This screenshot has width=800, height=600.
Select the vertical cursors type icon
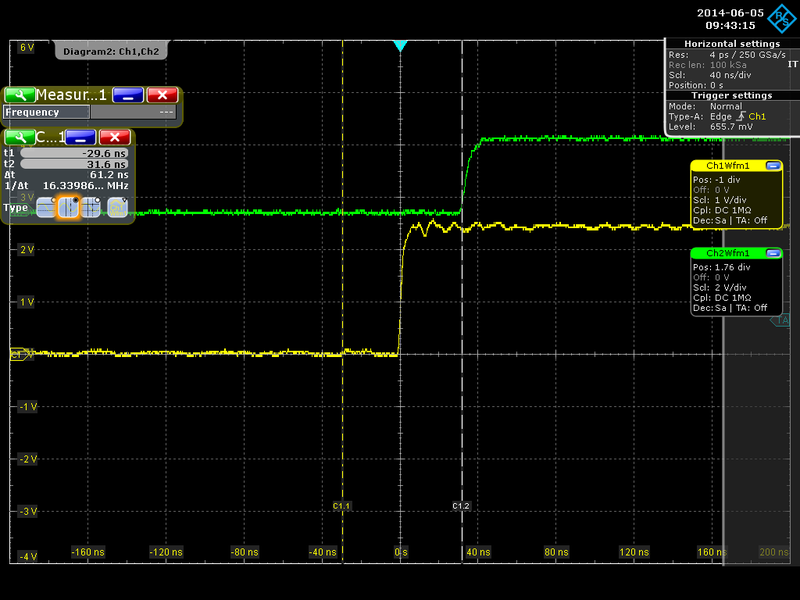click(x=68, y=208)
